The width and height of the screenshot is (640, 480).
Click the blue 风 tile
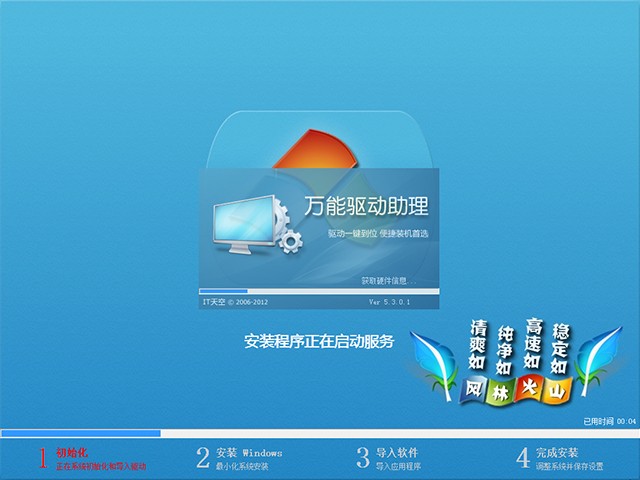coord(474,389)
